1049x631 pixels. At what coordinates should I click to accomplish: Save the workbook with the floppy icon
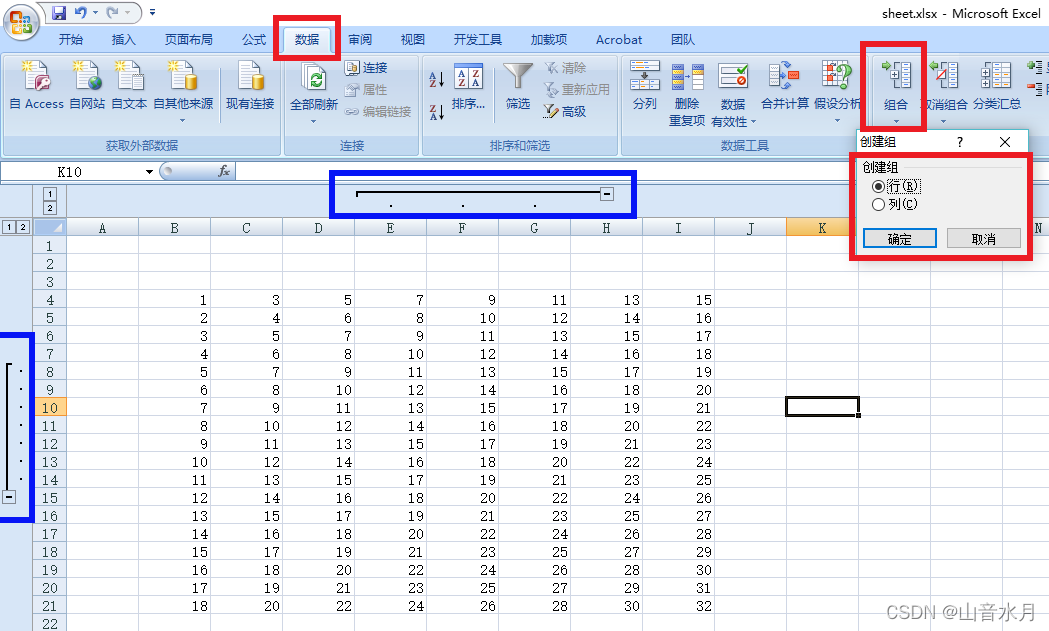59,12
